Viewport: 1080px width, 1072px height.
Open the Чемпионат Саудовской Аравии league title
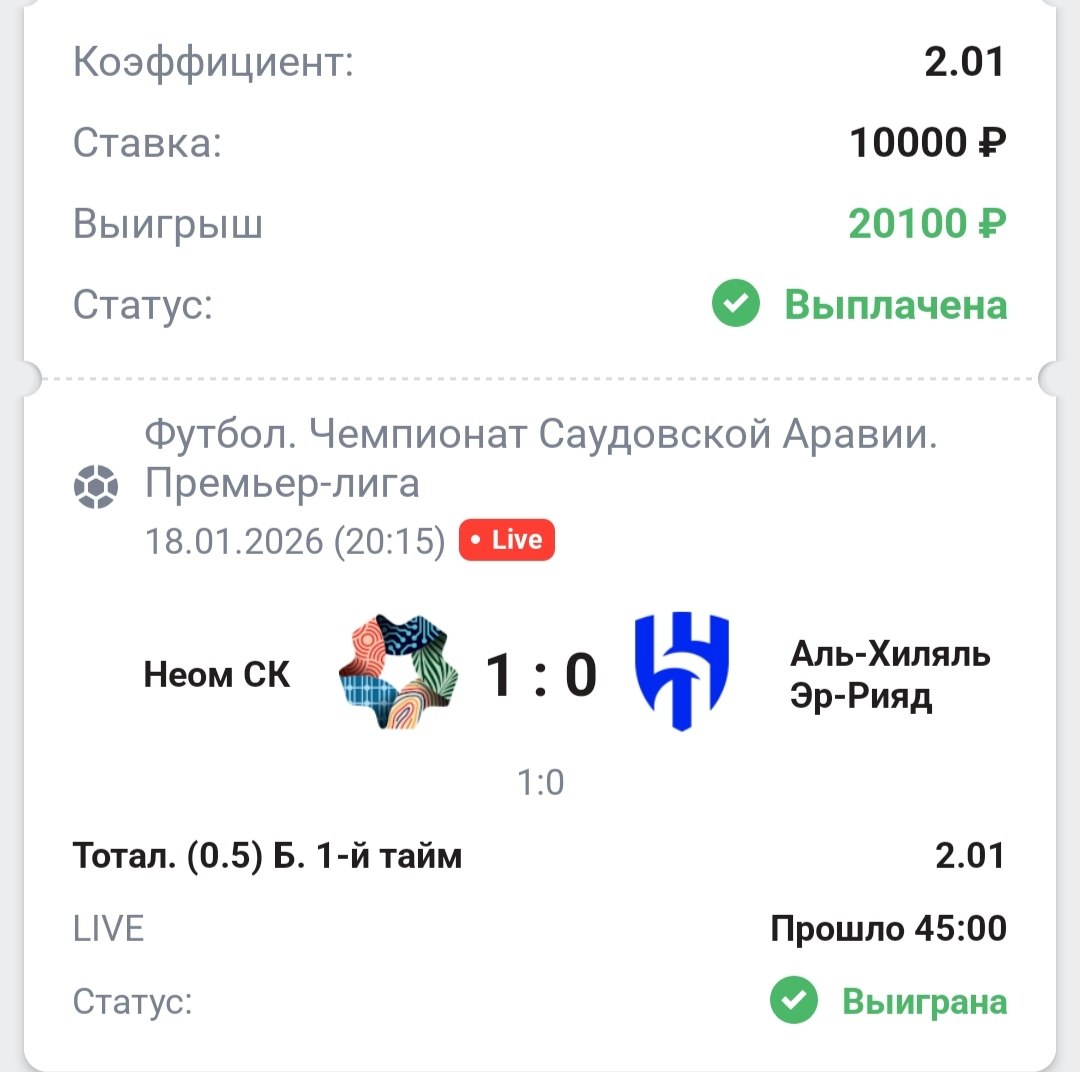click(540, 460)
